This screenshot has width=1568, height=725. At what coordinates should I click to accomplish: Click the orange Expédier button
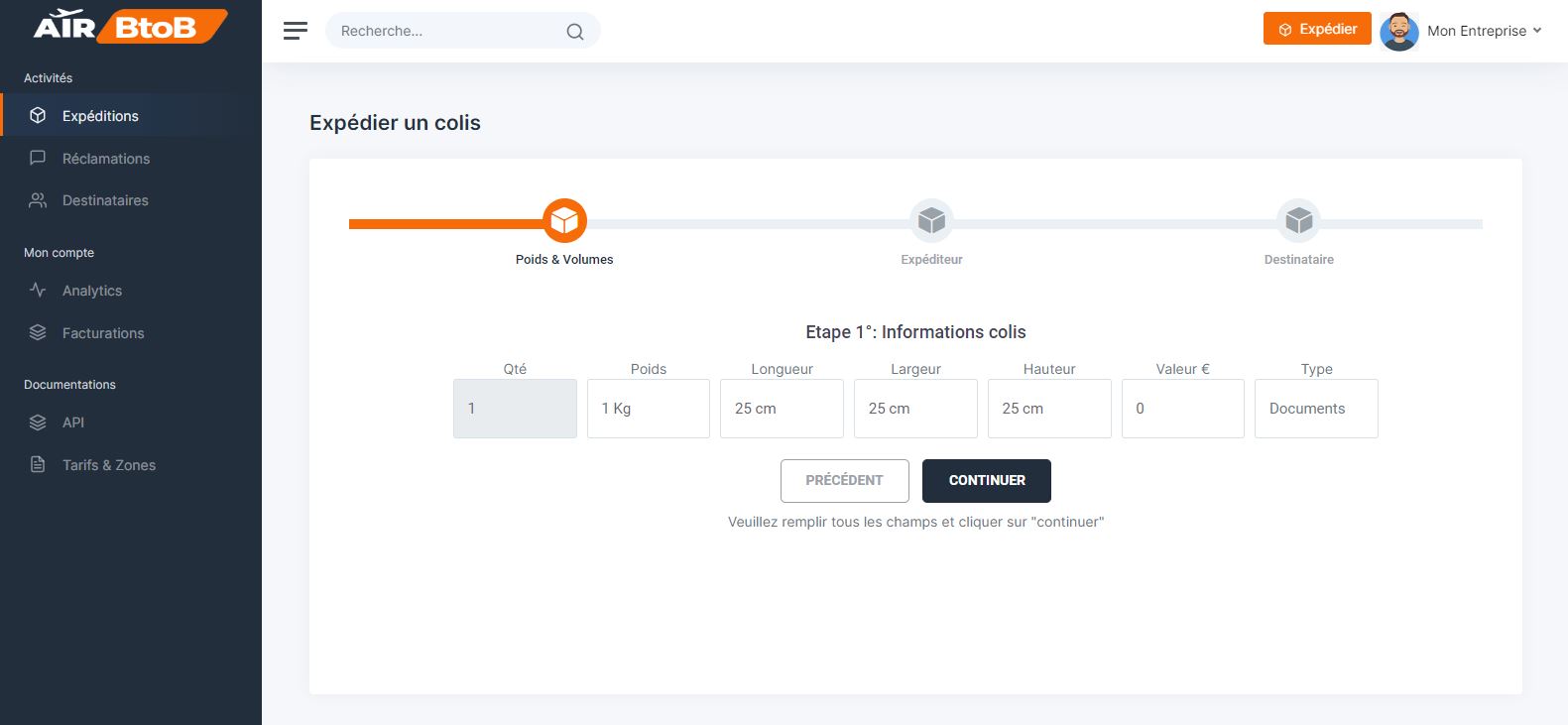point(1316,29)
